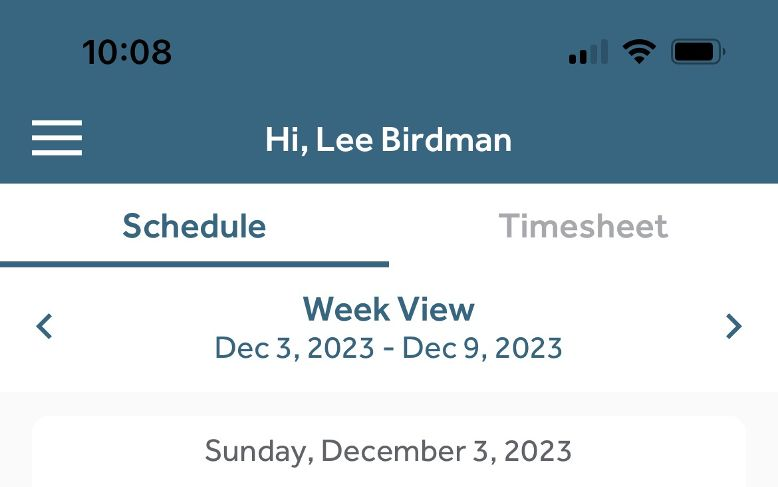Tap the Wi-Fi status icon
The image size is (778, 487).
click(639, 52)
